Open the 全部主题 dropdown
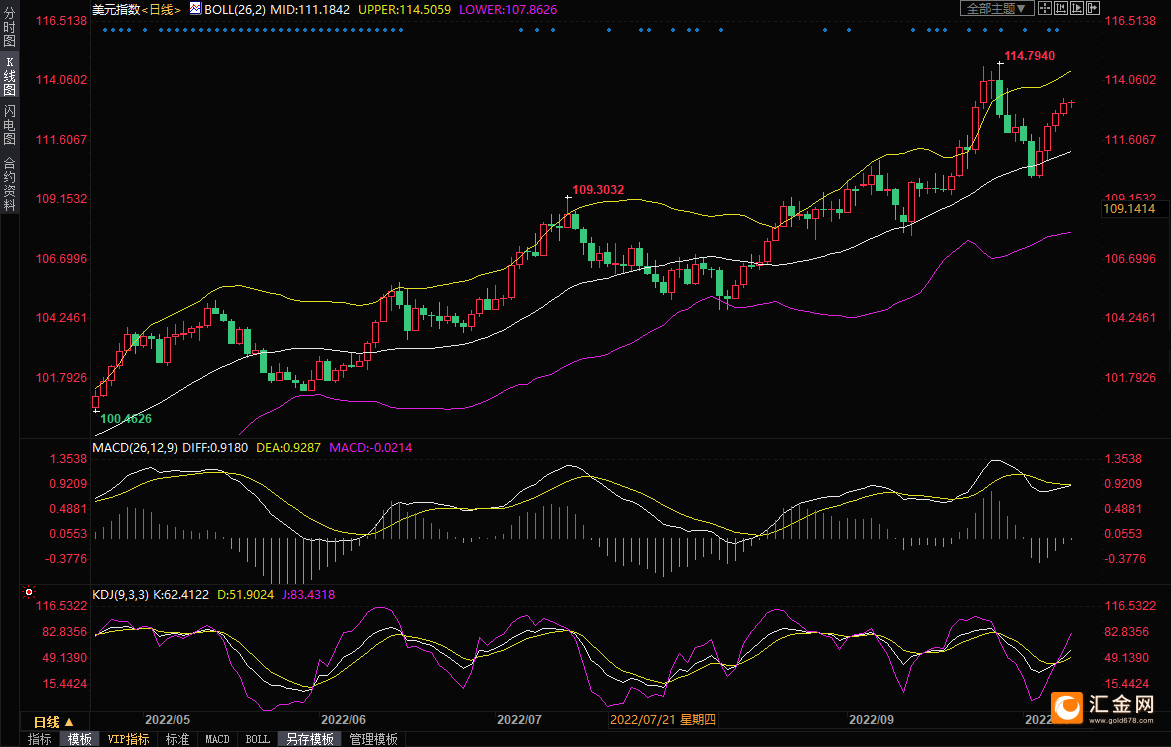1171x747 pixels. pyautogui.click(x=996, y=8)
